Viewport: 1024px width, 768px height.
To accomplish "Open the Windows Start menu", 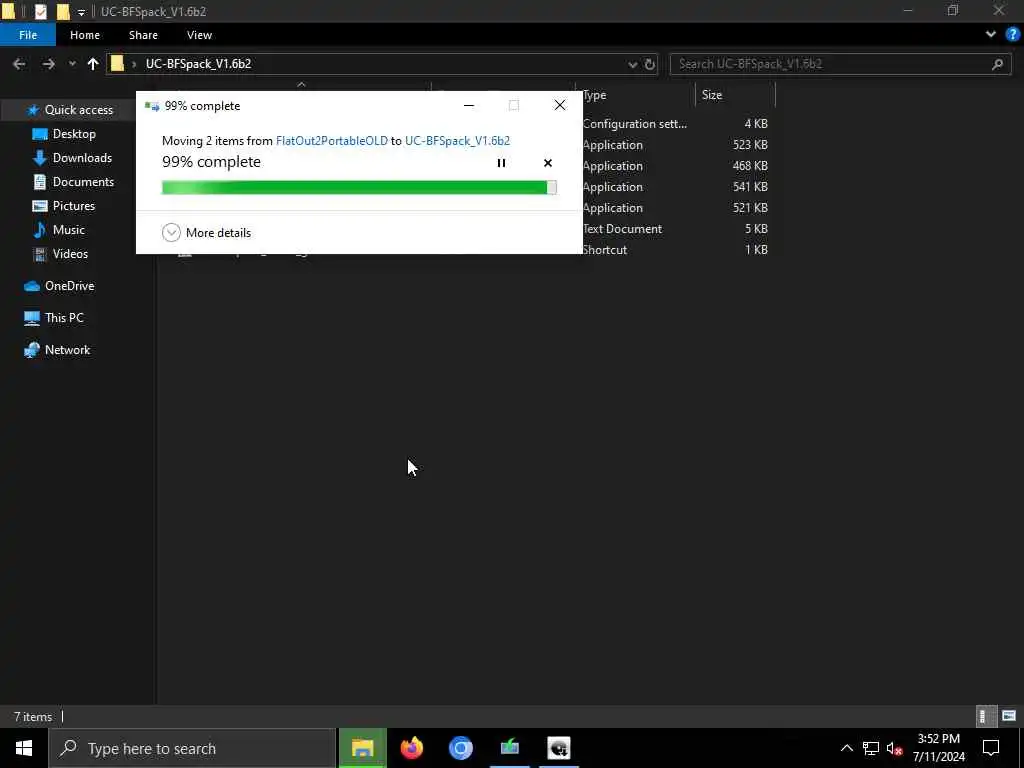I will (24, 748).
